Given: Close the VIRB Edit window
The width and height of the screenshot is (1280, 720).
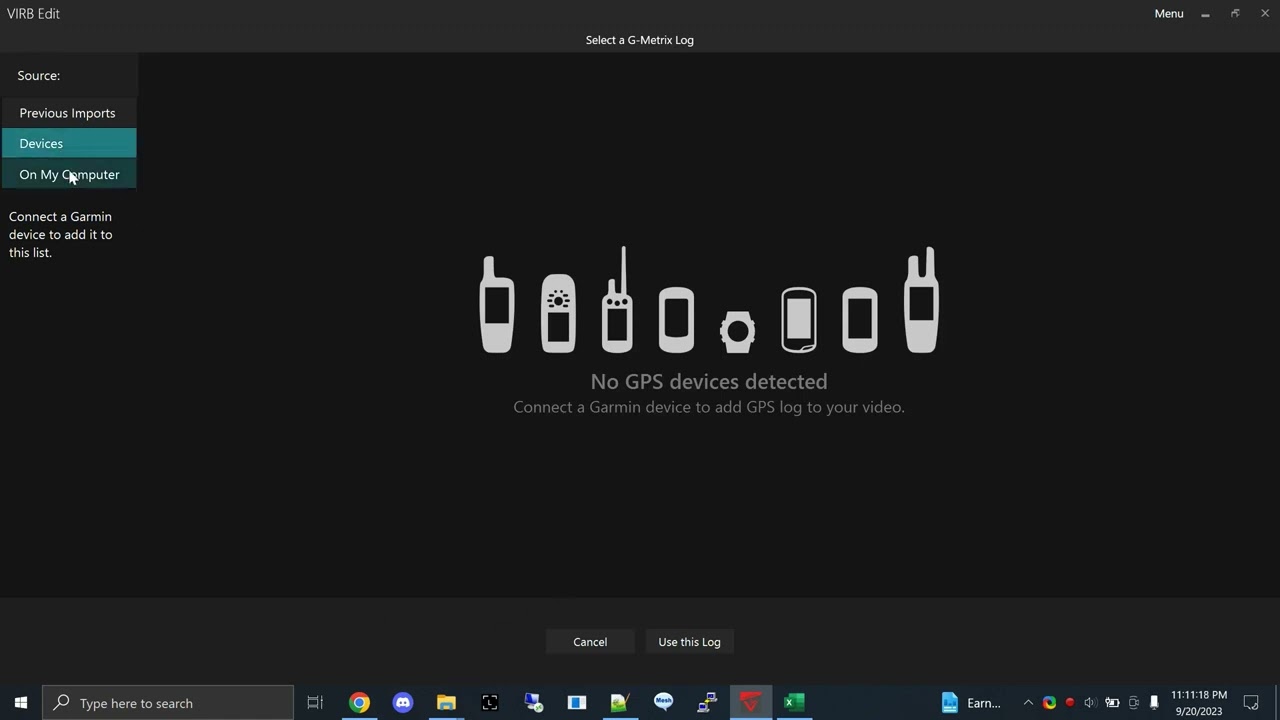Looking at the screenshot, I should [1265, 14].
